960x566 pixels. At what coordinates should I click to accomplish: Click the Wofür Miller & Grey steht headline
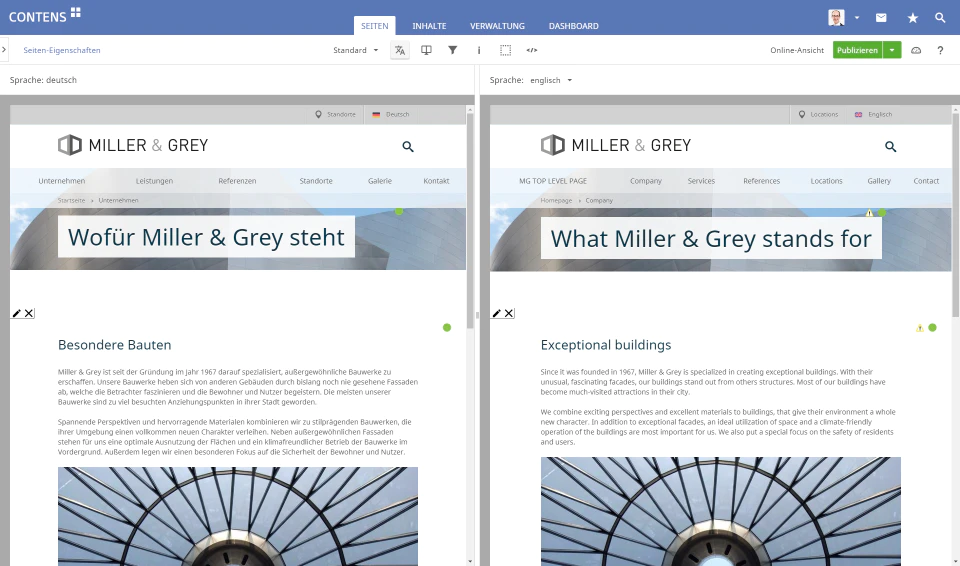coord(206,237)
